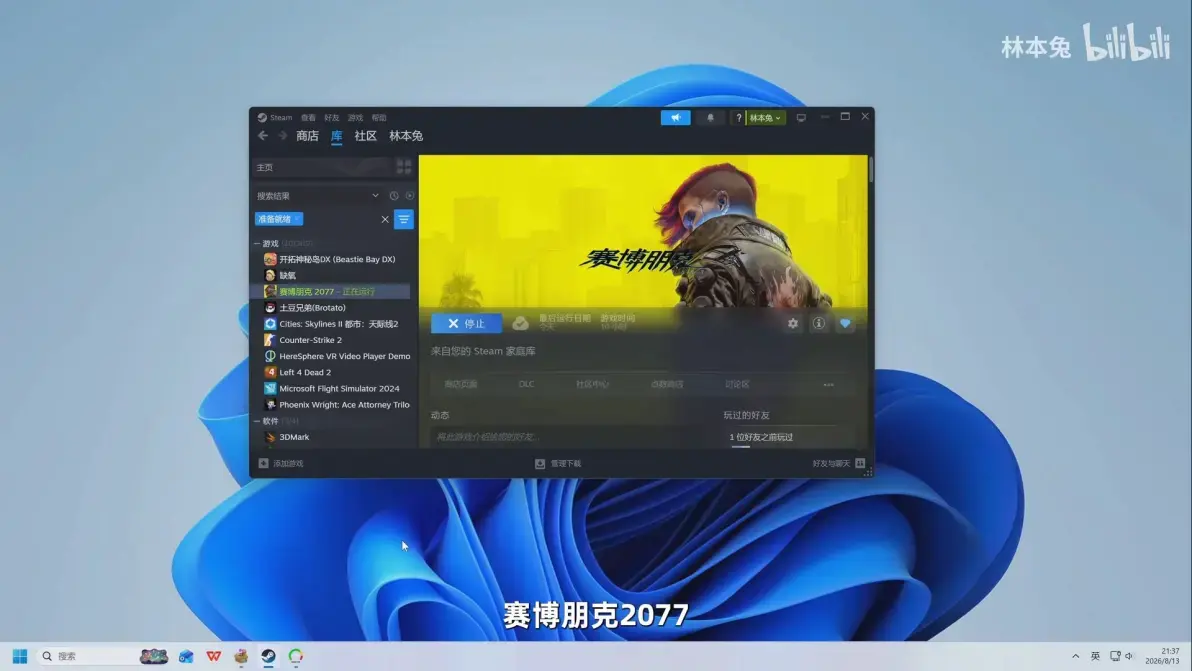
Task: Show hidden tray icons chevron
Action: point(1075,656)
